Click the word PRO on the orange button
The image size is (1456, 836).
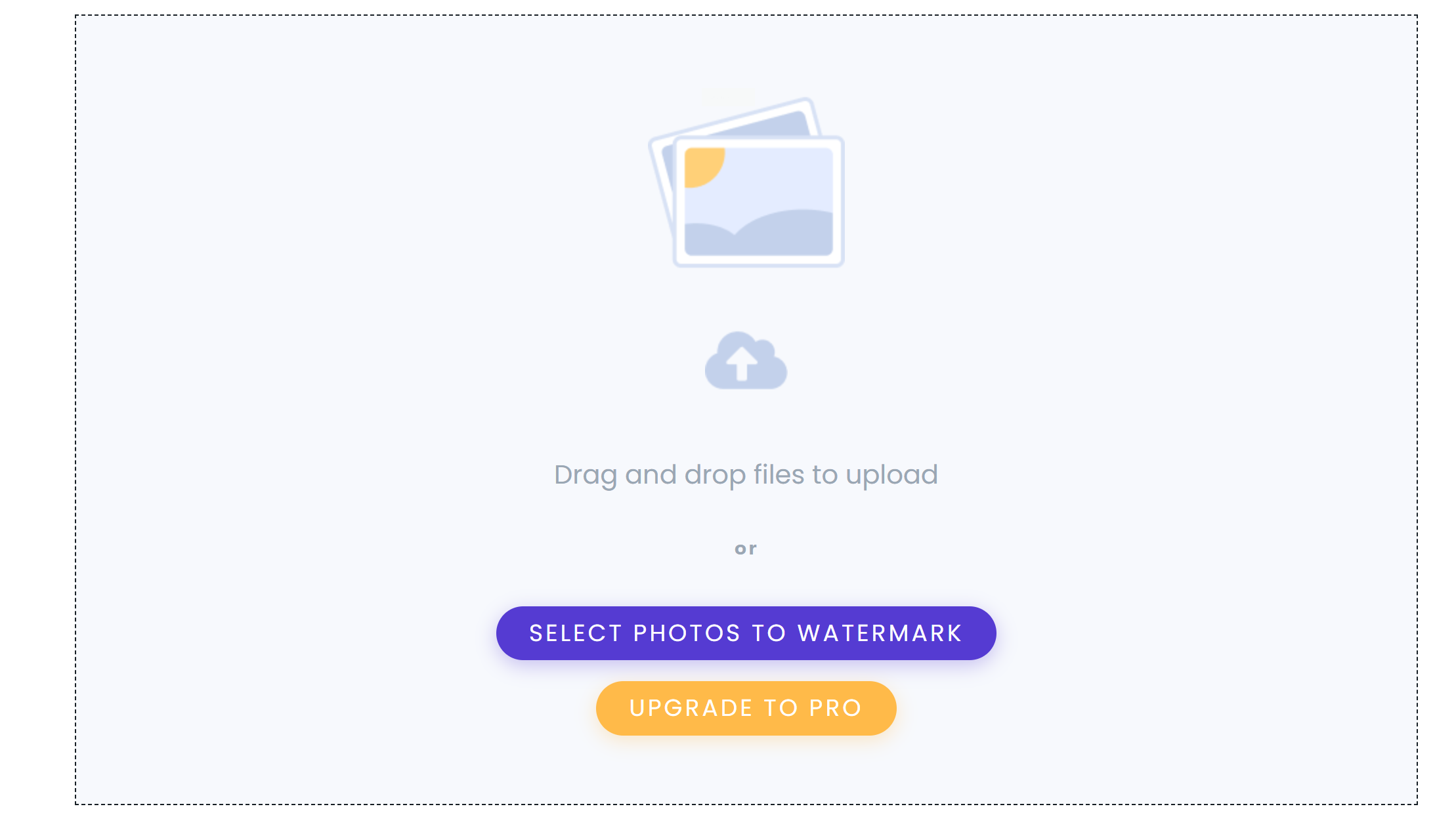click(x=835, y=708)
